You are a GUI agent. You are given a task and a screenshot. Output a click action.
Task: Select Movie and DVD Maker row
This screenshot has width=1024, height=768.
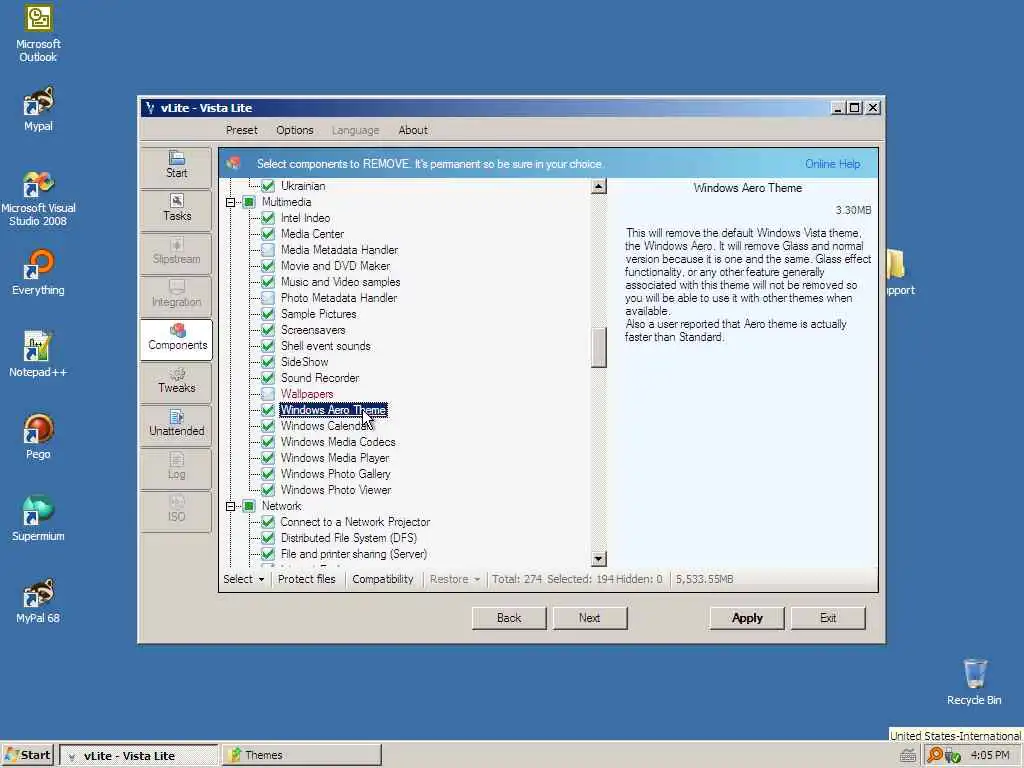[x=335, y=266]
